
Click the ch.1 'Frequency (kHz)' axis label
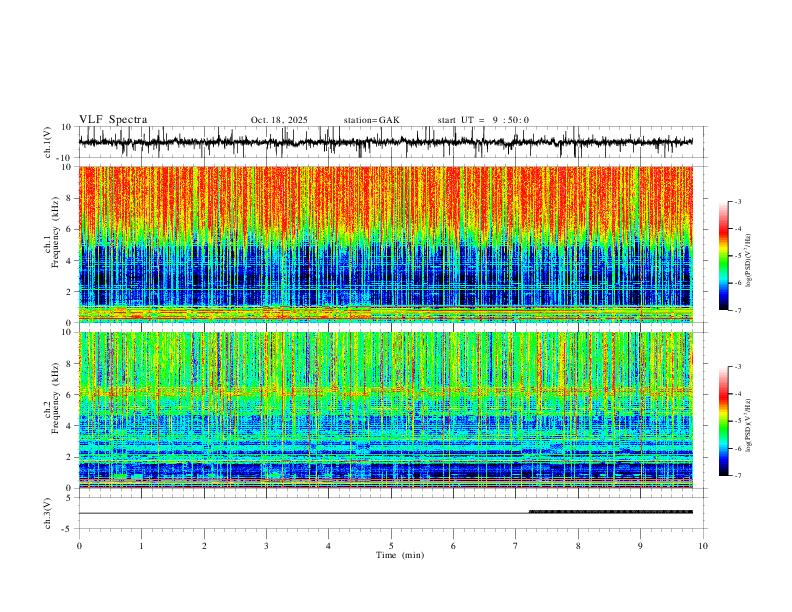55,232
